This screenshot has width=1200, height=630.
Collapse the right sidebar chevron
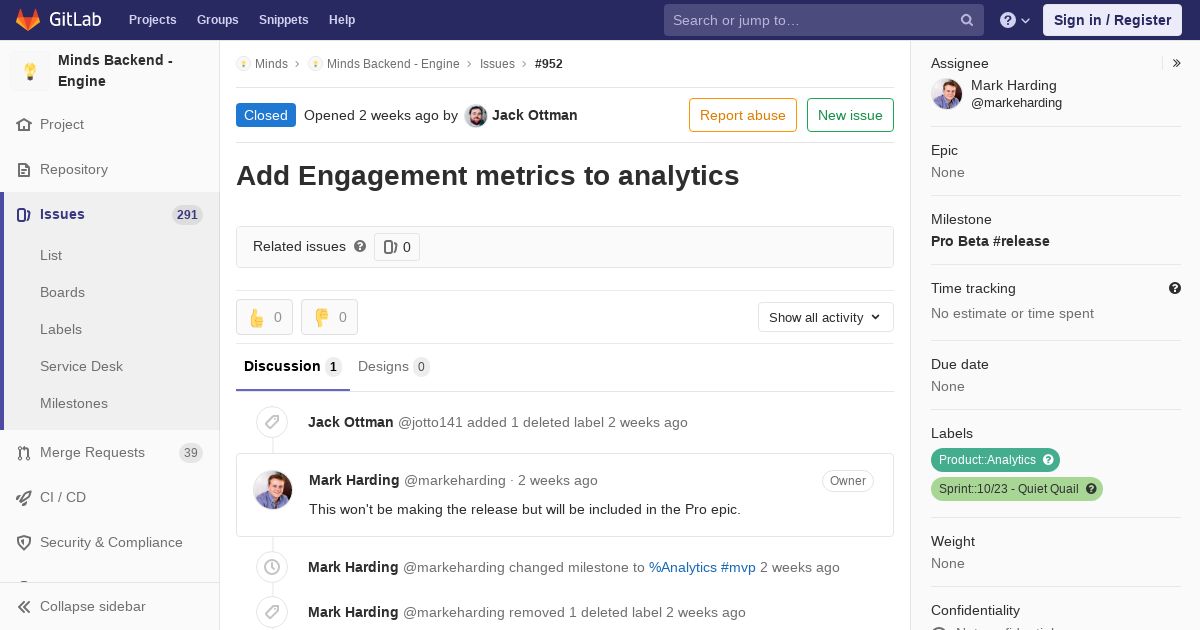[x=1177, y=63]
